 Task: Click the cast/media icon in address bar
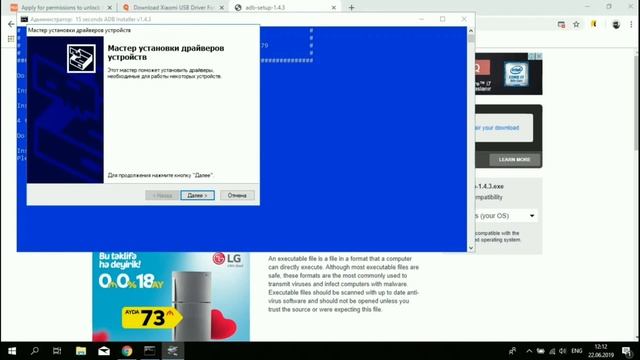[561, 24]
